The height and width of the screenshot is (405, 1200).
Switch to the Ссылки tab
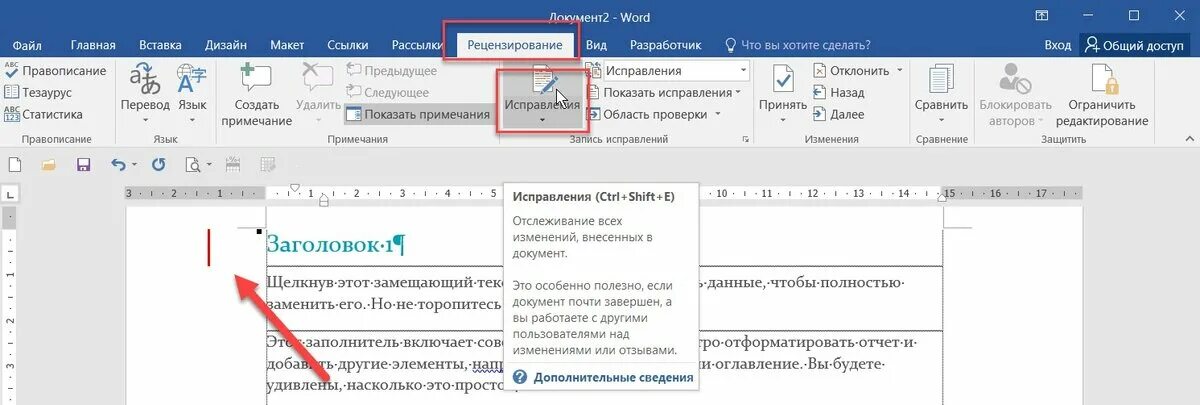point(347,45)
